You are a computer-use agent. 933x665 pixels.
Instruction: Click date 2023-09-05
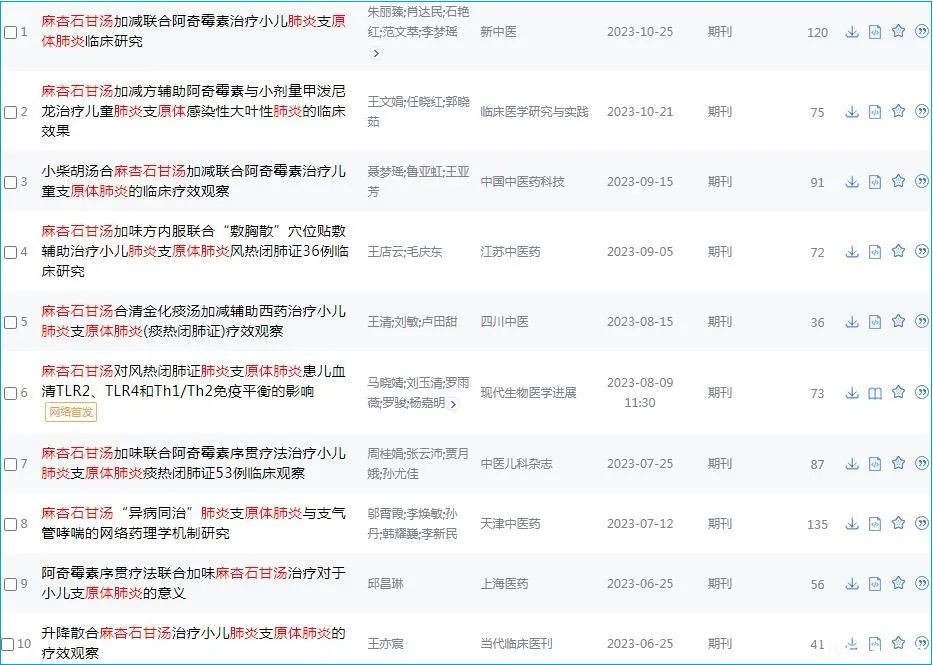point(640,252)
